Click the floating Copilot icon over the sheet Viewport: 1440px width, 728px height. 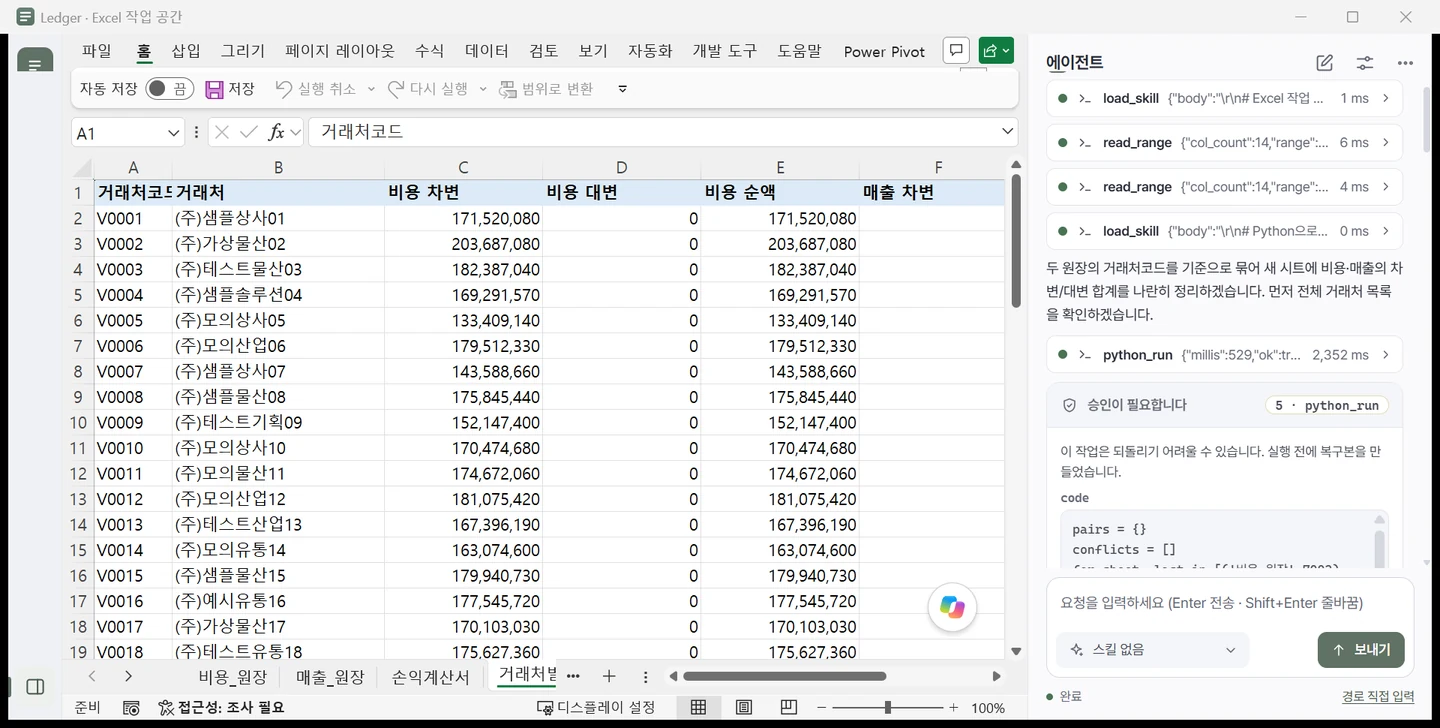[x=952, y=607]
